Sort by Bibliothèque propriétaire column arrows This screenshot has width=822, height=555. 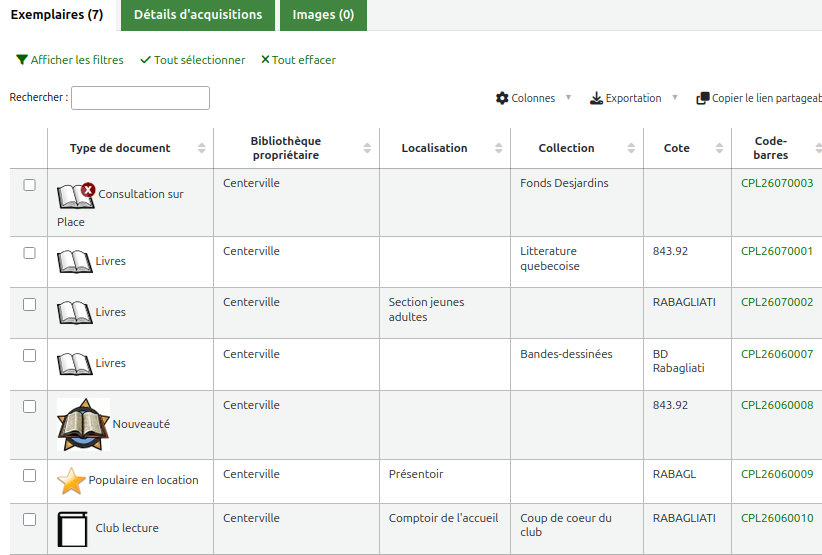(x=367, y=148)
